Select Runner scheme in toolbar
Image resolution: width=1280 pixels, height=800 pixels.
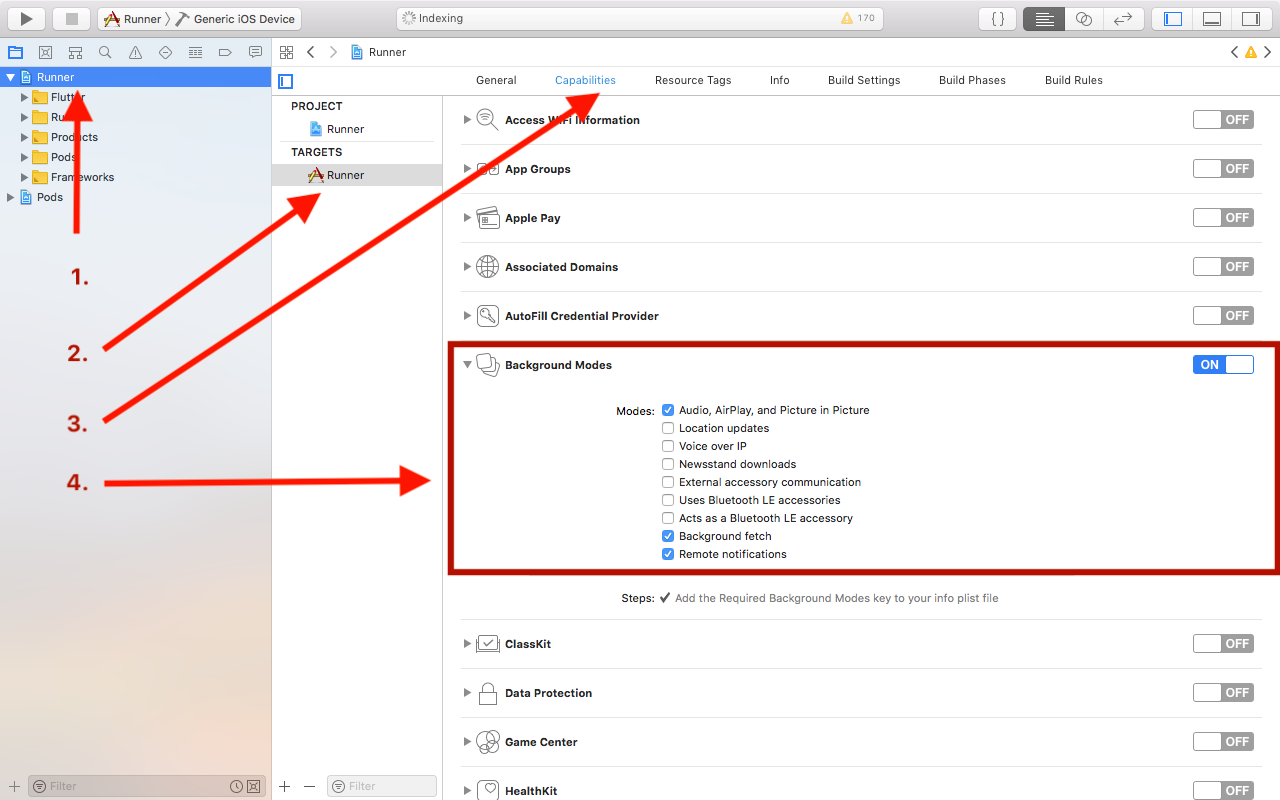point(133,19)
